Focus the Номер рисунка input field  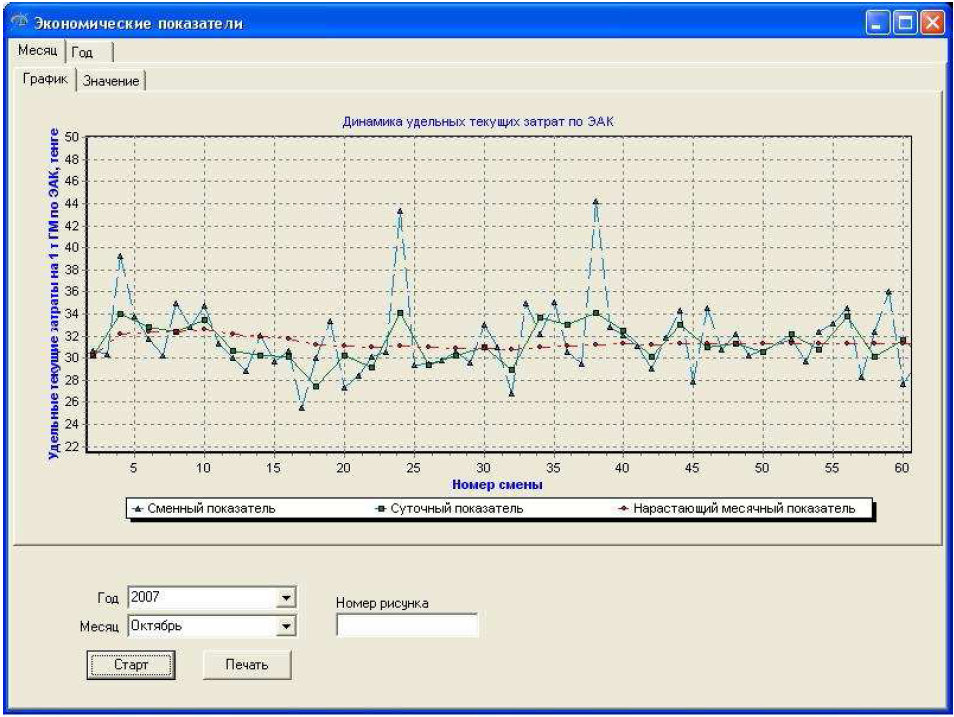(407, 626)
